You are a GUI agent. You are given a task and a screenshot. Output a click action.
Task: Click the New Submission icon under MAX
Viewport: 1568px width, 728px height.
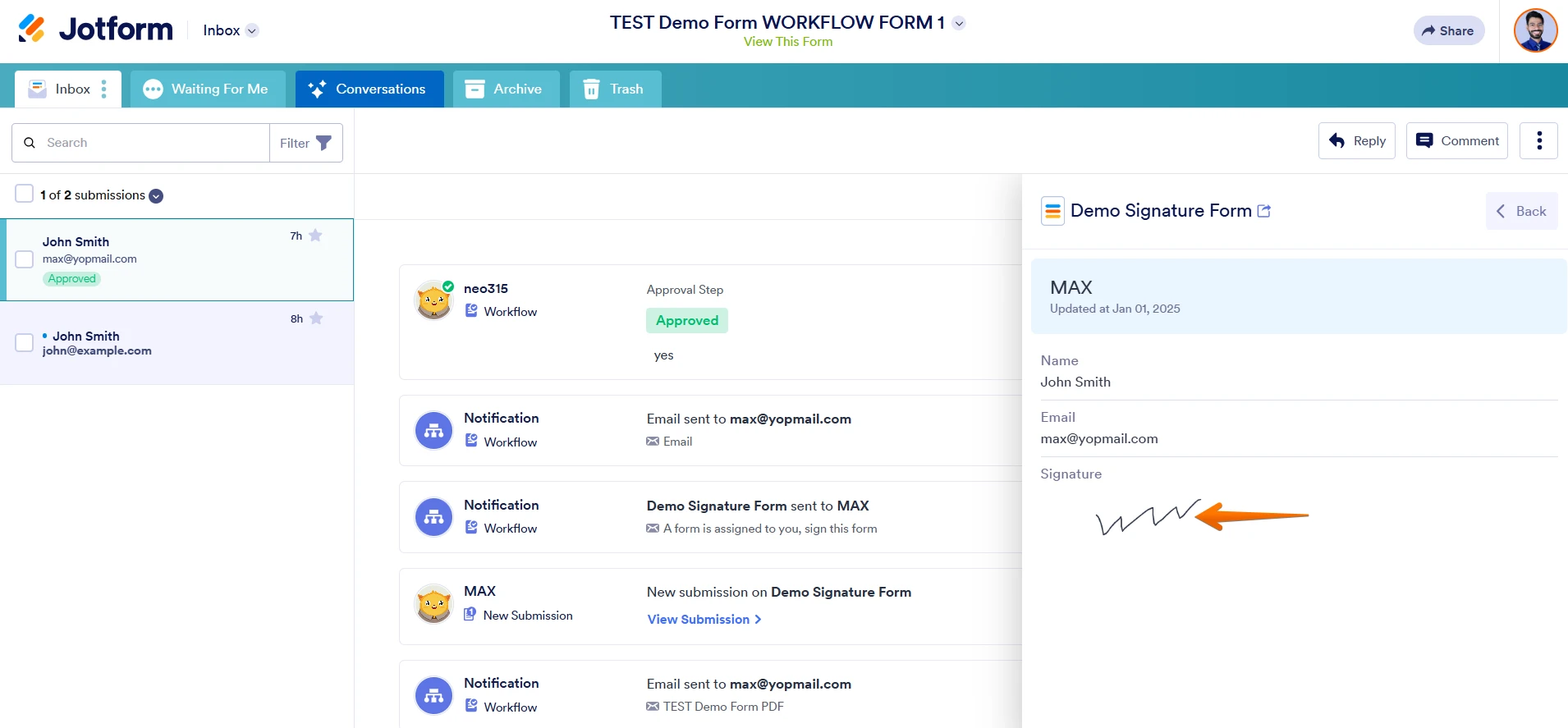pyautogui.click(x=470, y=615)
